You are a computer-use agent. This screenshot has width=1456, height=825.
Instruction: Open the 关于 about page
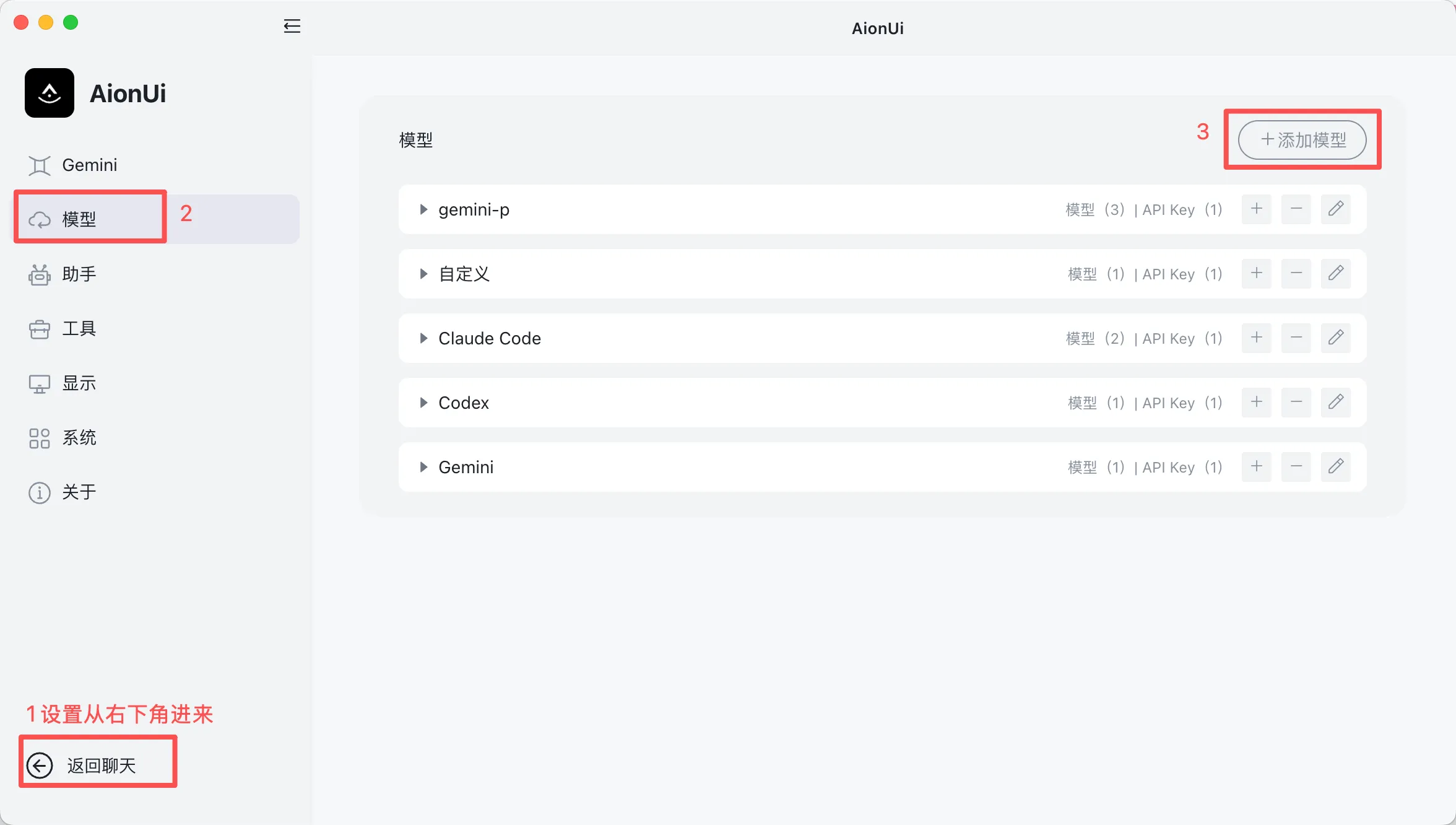pos(79,492)
